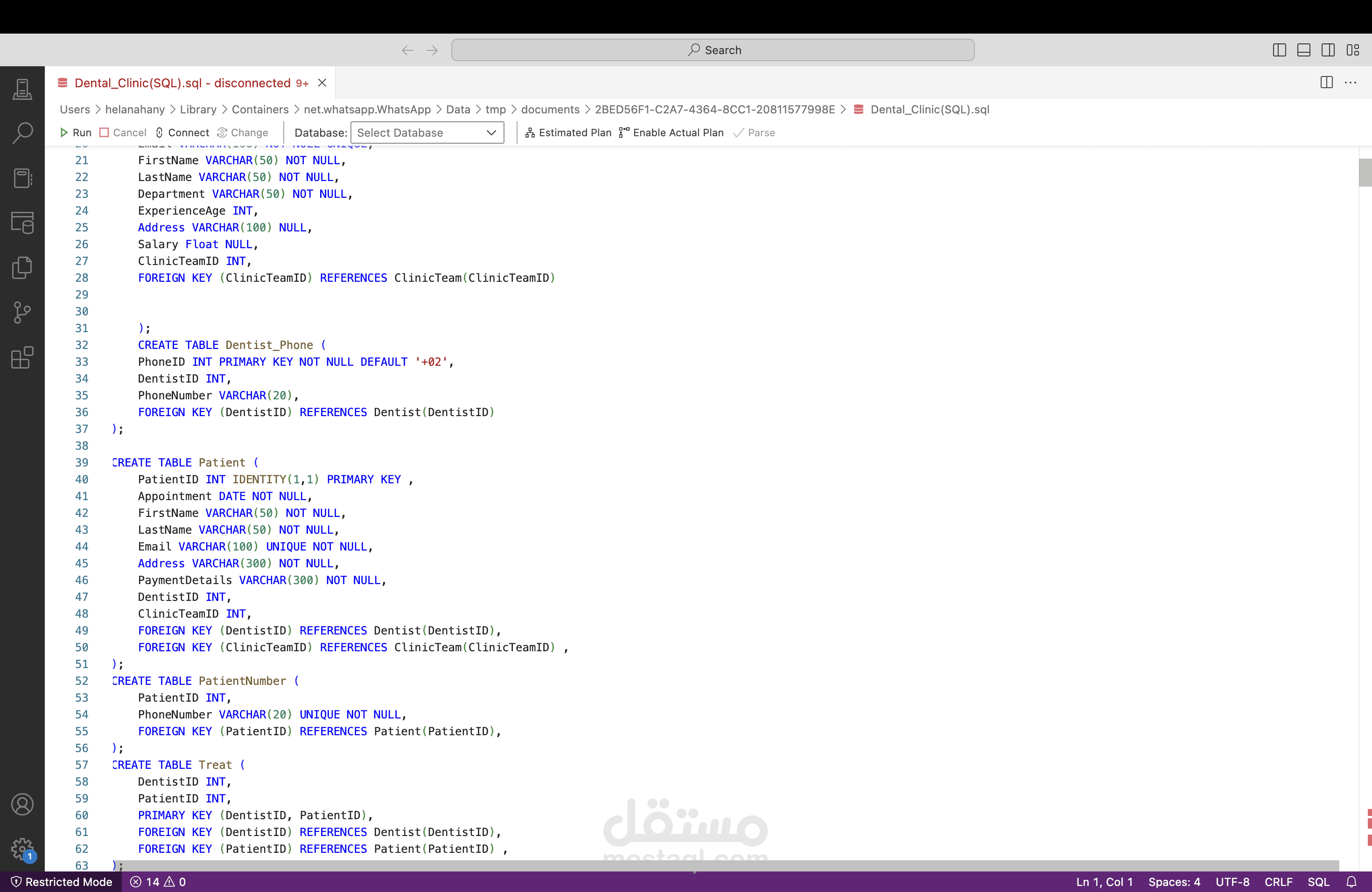Open the Extensions view icon
The width and height of the screenshot is (1372, 892).
click(x=22, y=357)
